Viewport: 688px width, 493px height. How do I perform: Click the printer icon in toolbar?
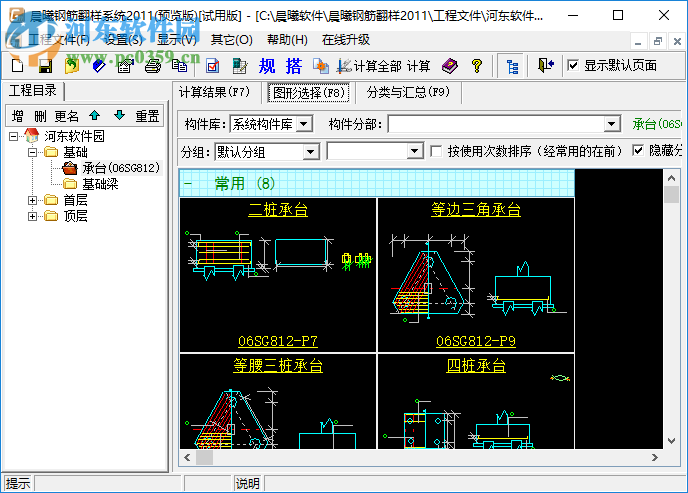point(152,66)
